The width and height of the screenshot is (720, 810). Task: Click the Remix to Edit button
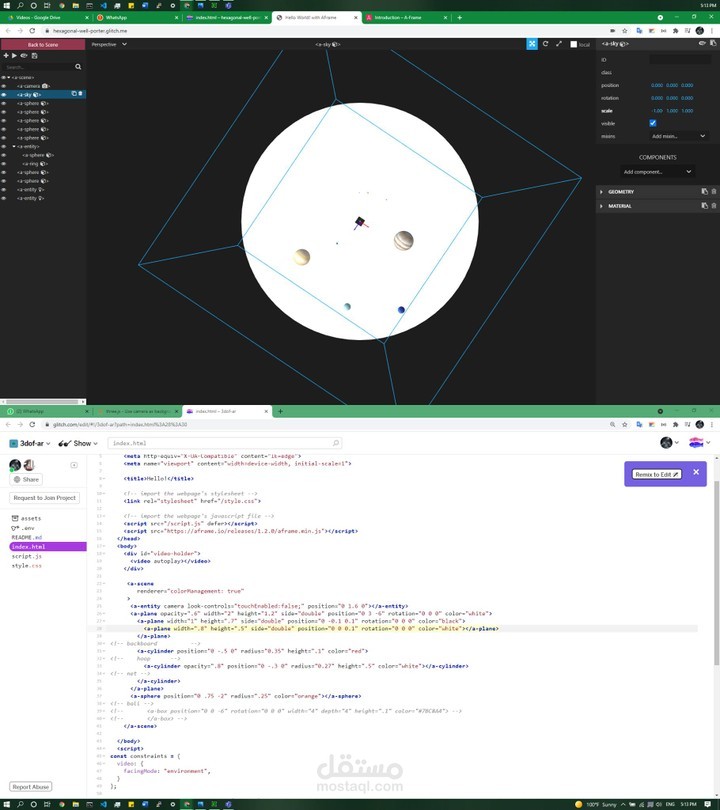point(656,474)
